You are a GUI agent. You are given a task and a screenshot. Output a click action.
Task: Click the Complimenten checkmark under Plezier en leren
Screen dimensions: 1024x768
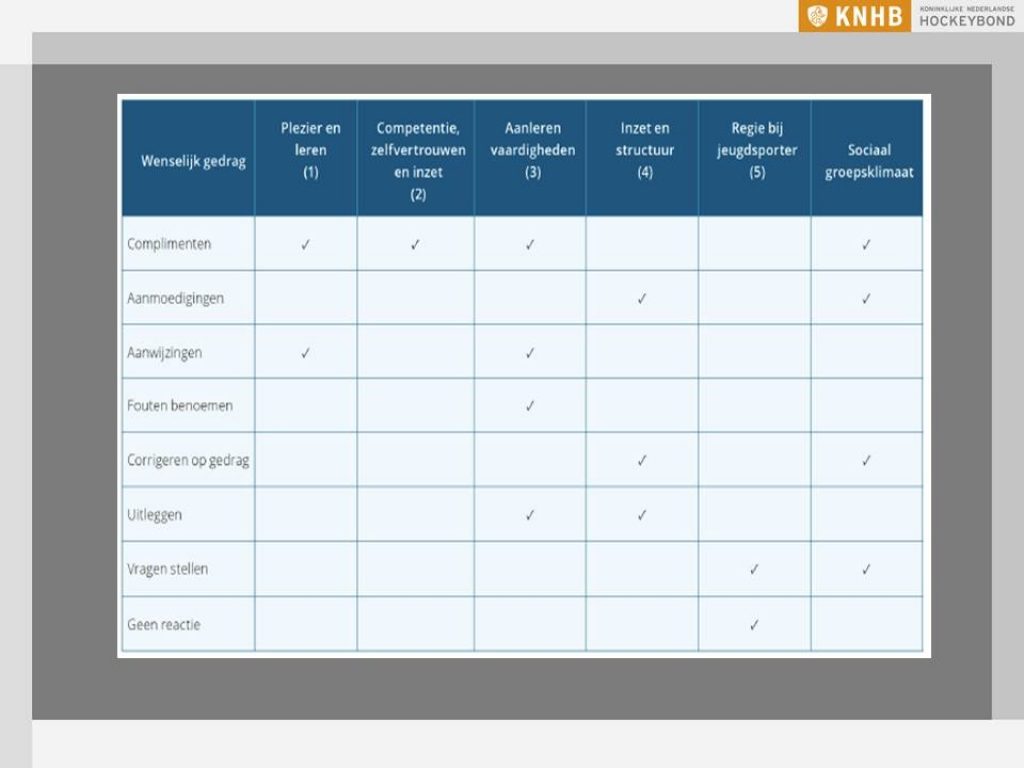tap(305, 244)
